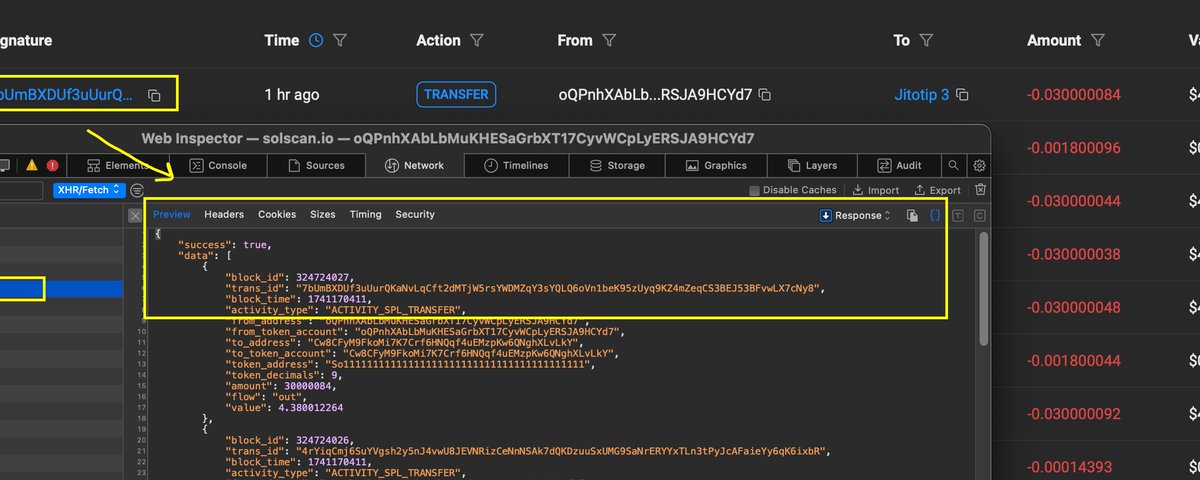
Task: Click the block_id value 324724027
Action: 322,277
